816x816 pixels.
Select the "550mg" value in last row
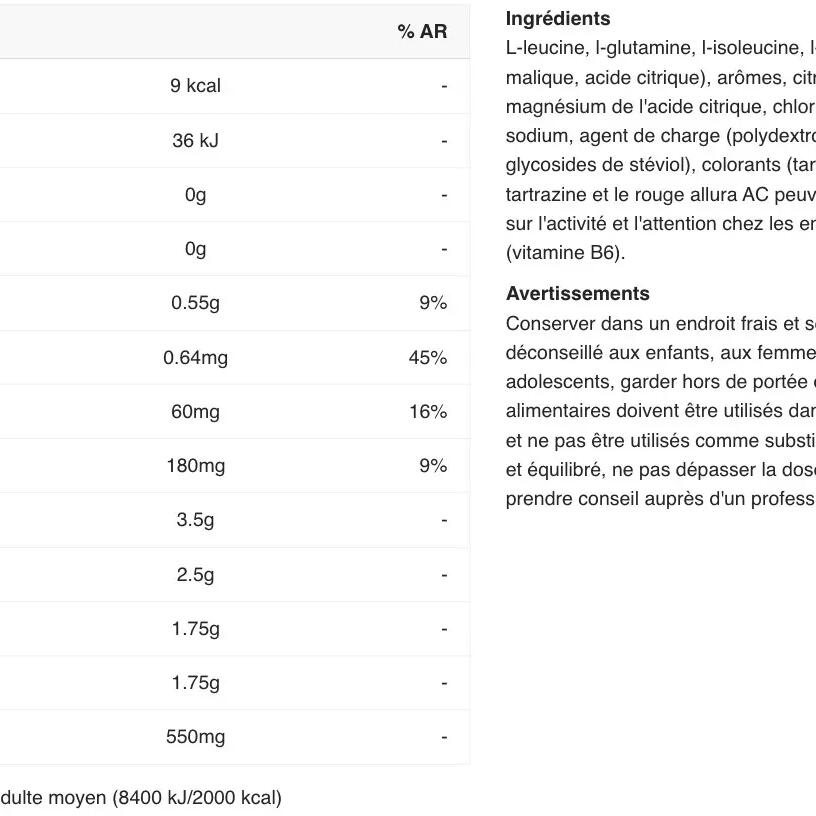(195, 737)
